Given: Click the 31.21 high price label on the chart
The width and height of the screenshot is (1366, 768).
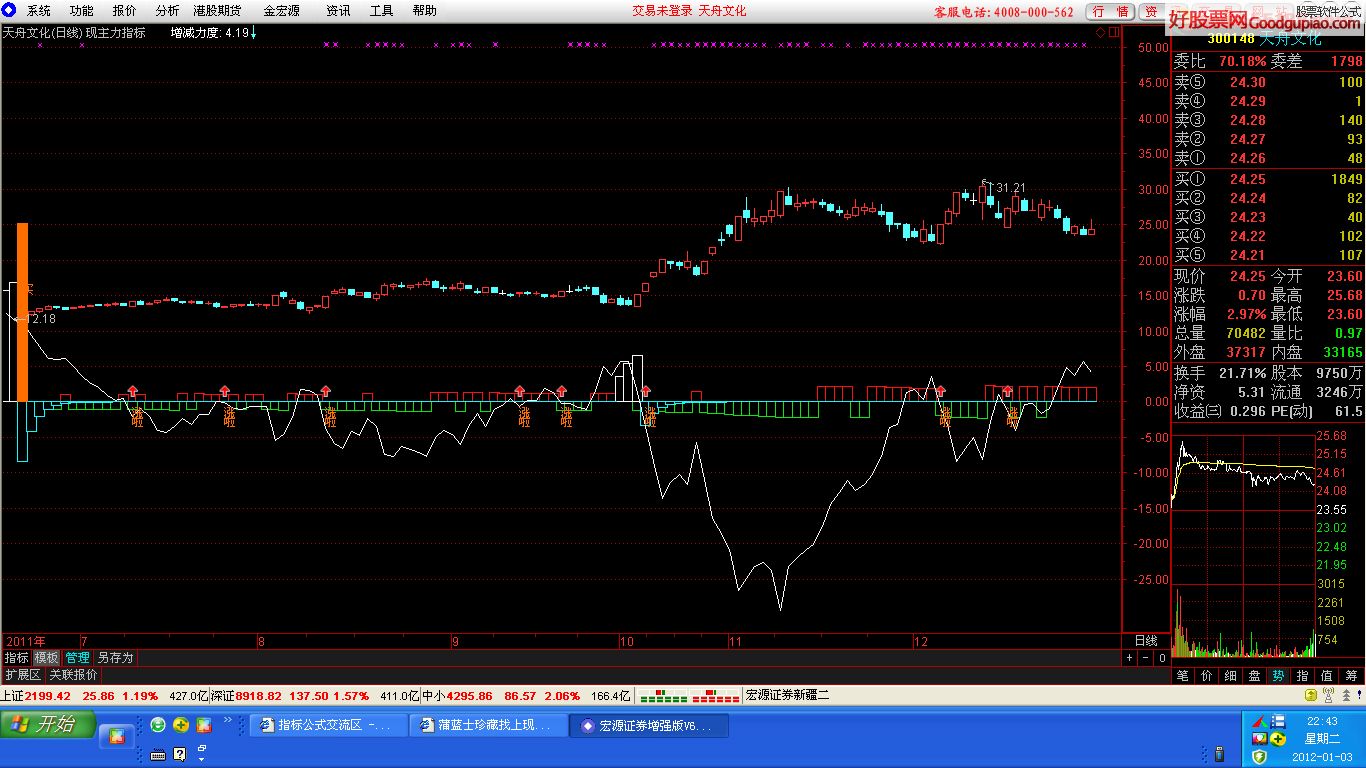Looking at the screenshot, I should [x=1011, y=187].
